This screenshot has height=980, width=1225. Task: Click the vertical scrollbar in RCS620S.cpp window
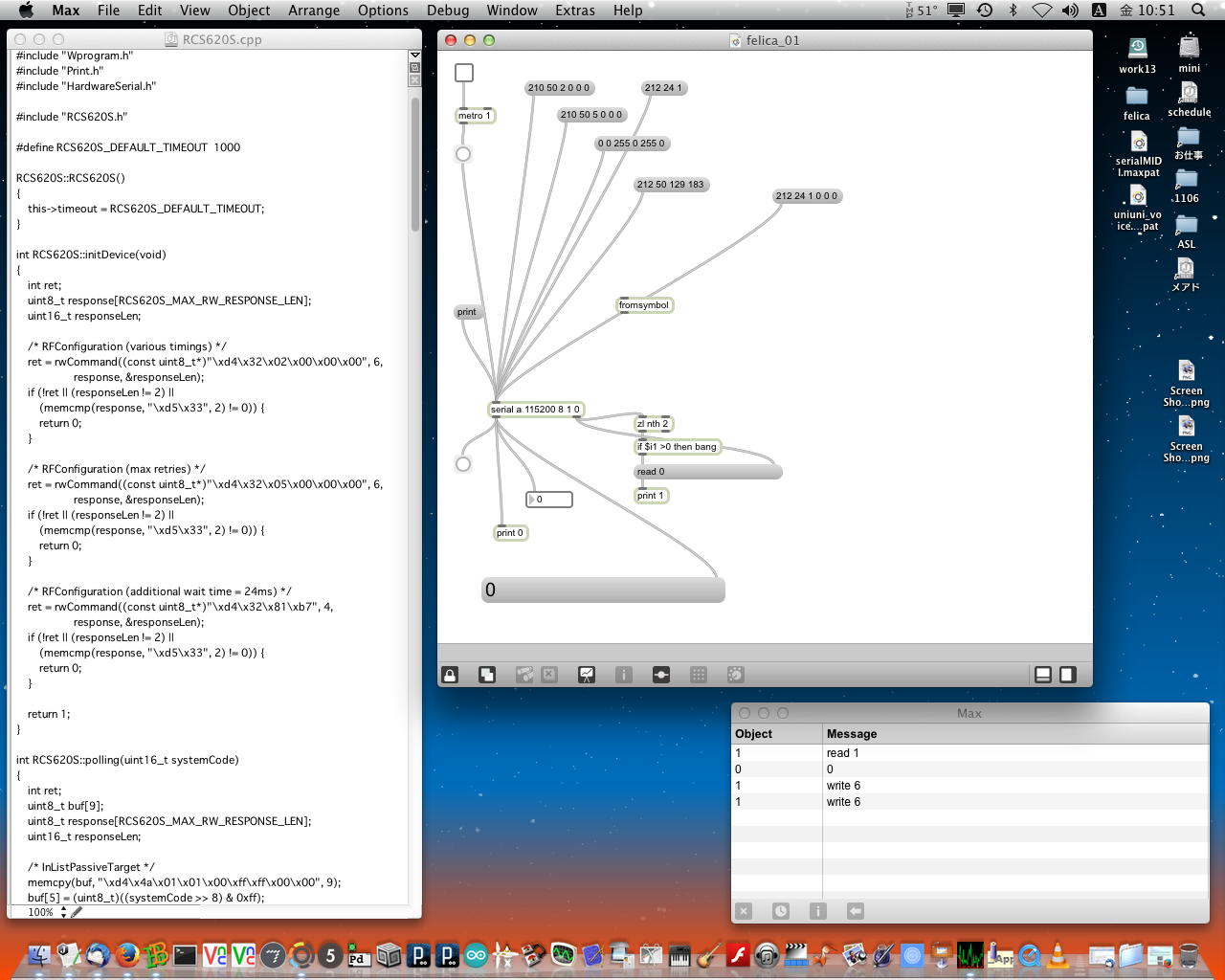pyautogui.click(x=414, y=163)
